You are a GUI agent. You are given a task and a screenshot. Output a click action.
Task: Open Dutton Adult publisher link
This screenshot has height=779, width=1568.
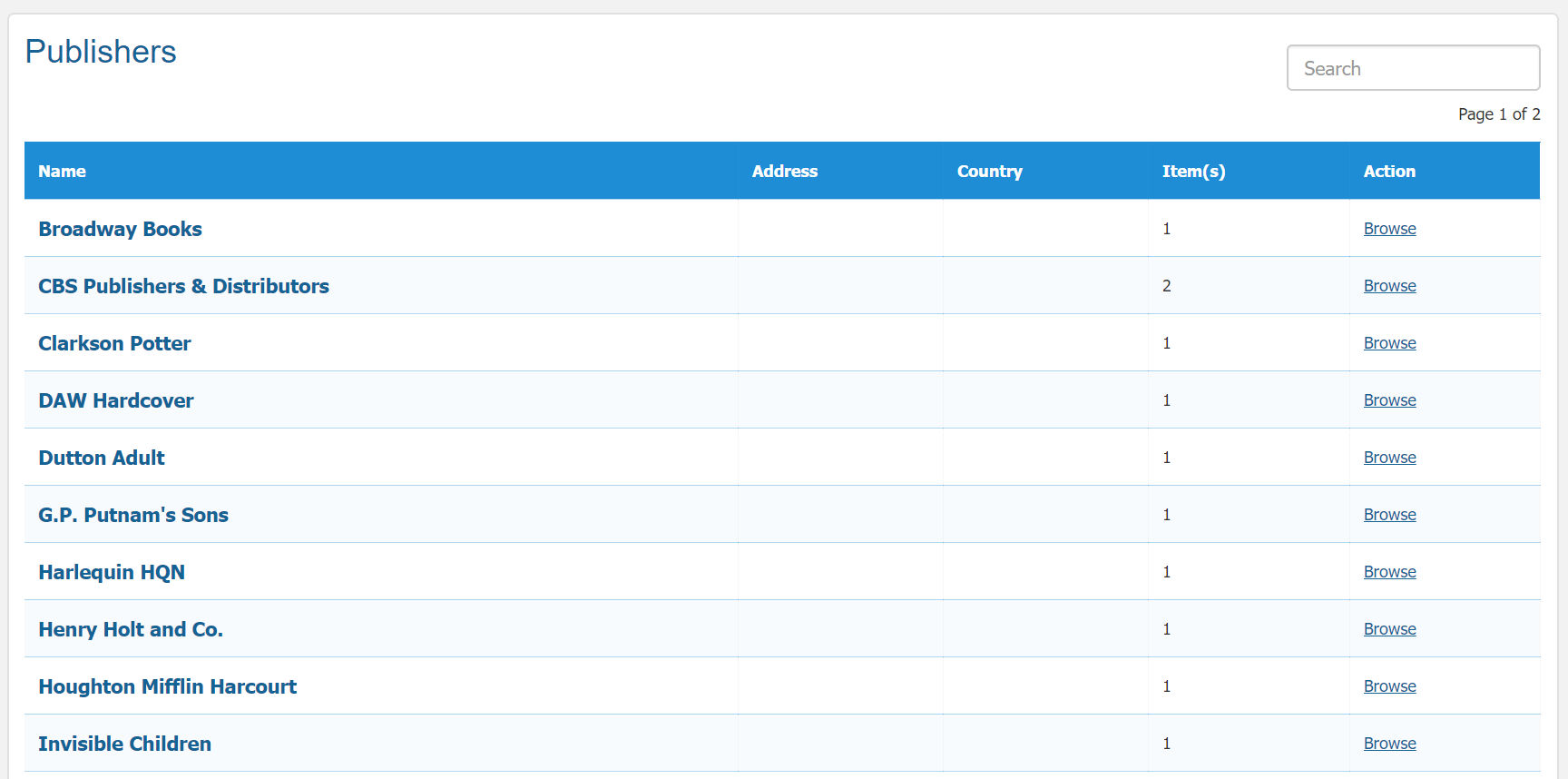pos(102,458)
